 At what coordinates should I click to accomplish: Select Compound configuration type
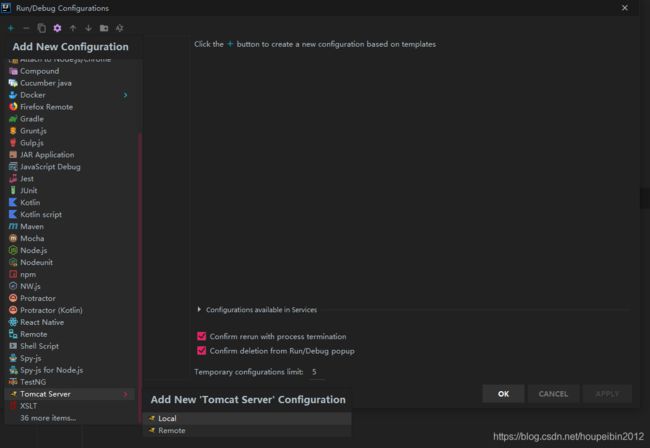tap(40, 71)
